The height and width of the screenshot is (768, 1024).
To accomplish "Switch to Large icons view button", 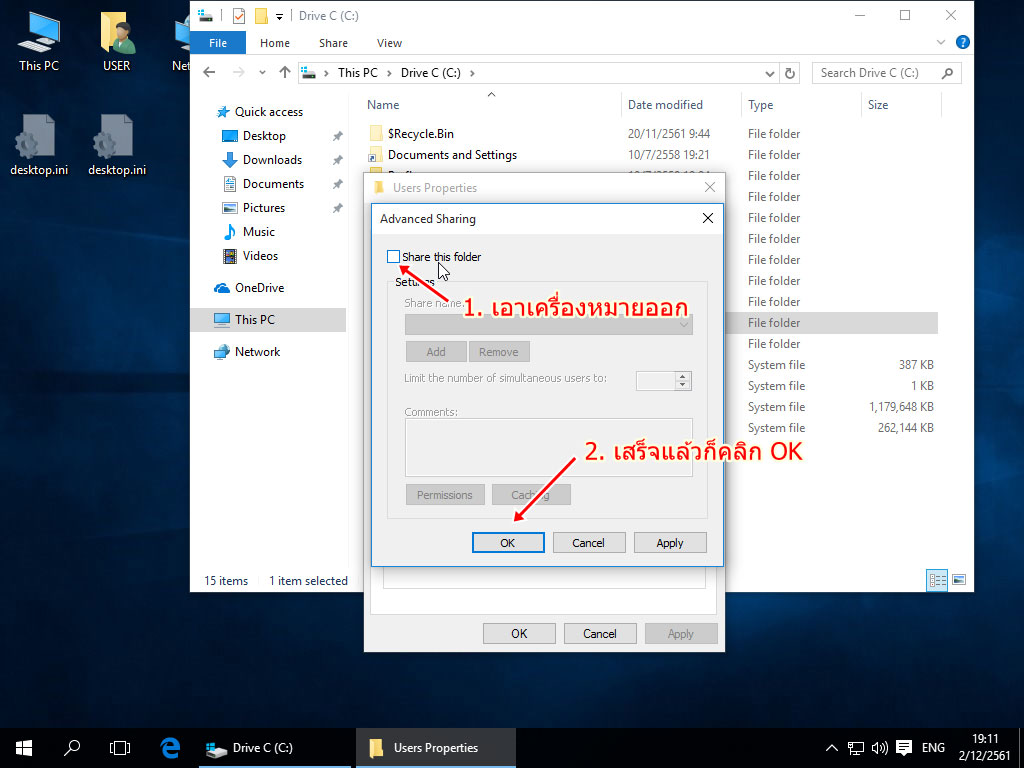I will (959, 580).
